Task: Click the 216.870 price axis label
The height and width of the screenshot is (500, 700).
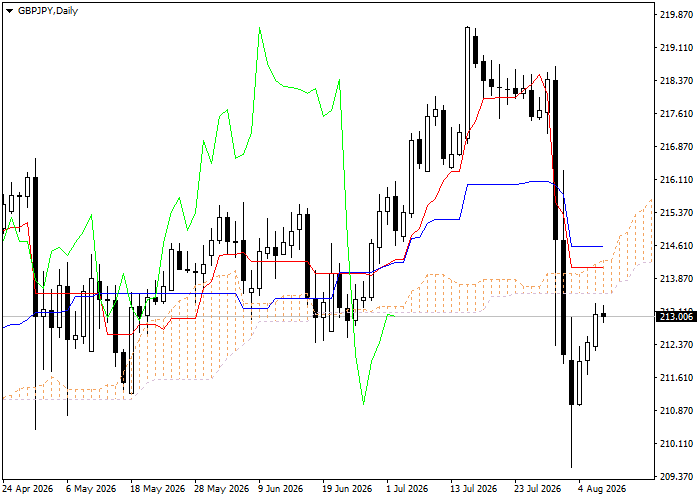Action: click(676, 147)
